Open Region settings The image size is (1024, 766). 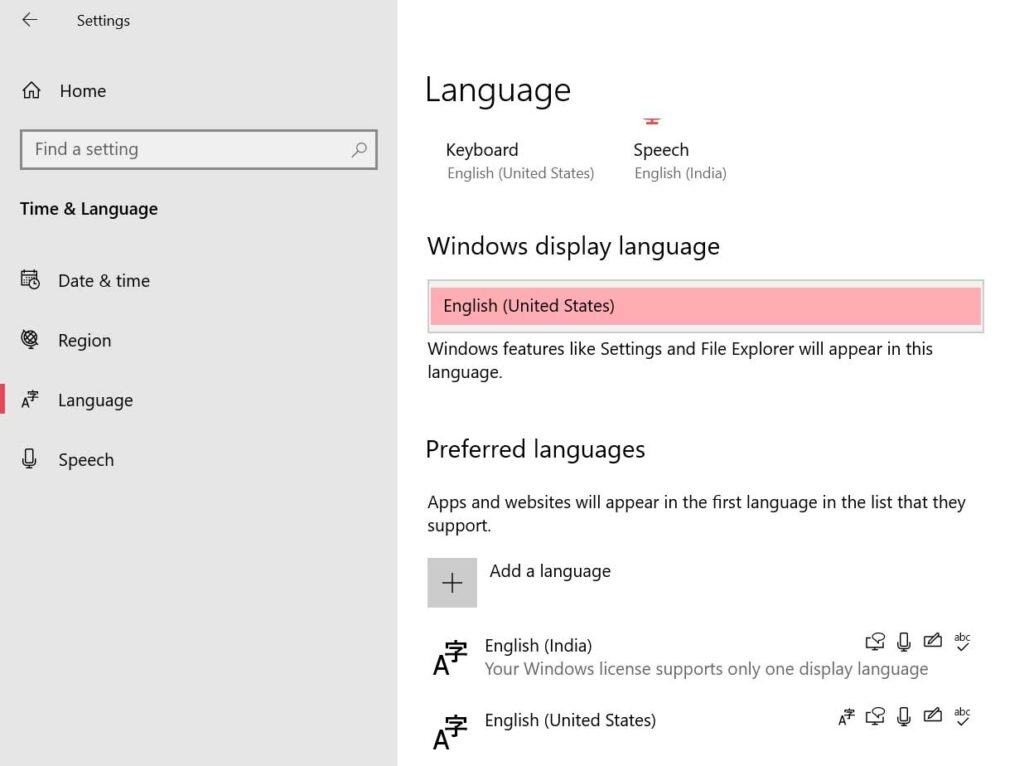click(x=84, y=340)
